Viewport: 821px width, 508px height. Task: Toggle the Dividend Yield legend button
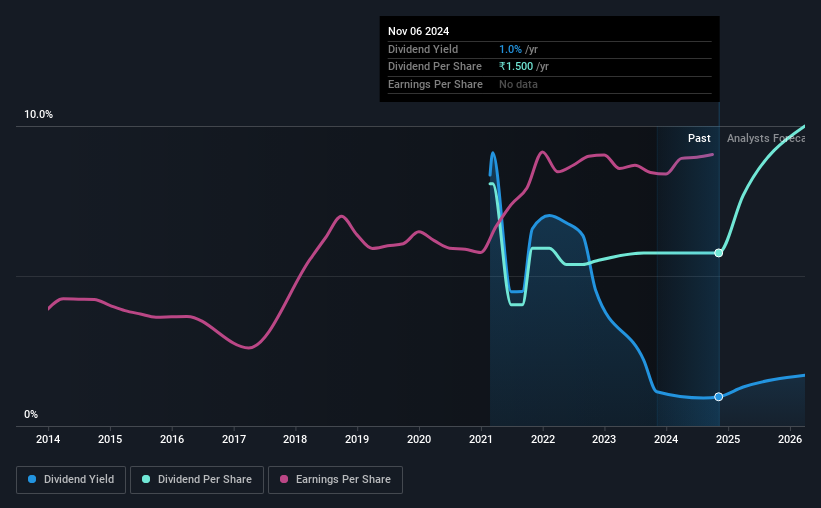[x=71, y=480]
